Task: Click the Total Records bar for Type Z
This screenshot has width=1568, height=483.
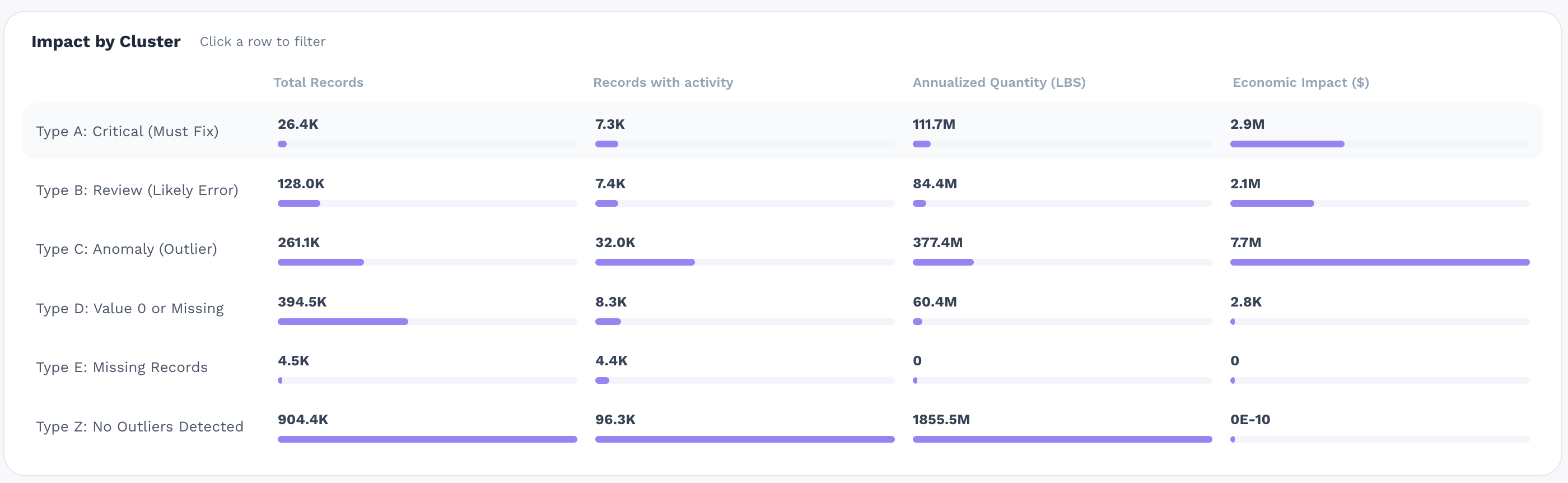Action: coord(427,439)
